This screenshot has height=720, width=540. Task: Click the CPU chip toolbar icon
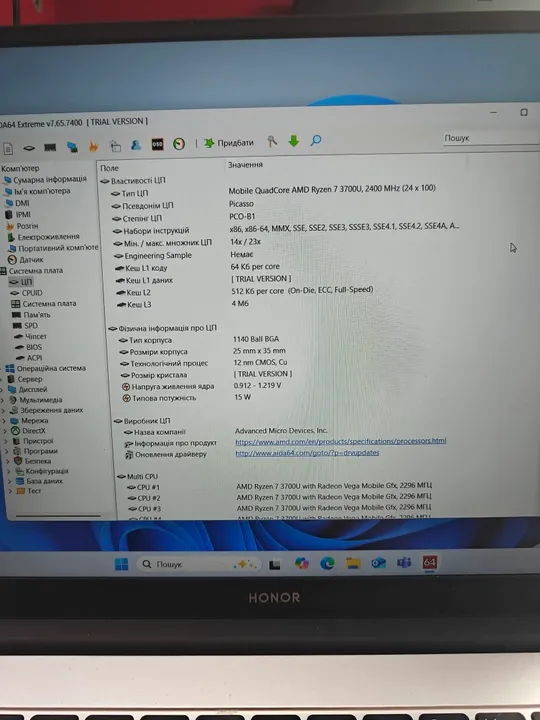[29, 148]
